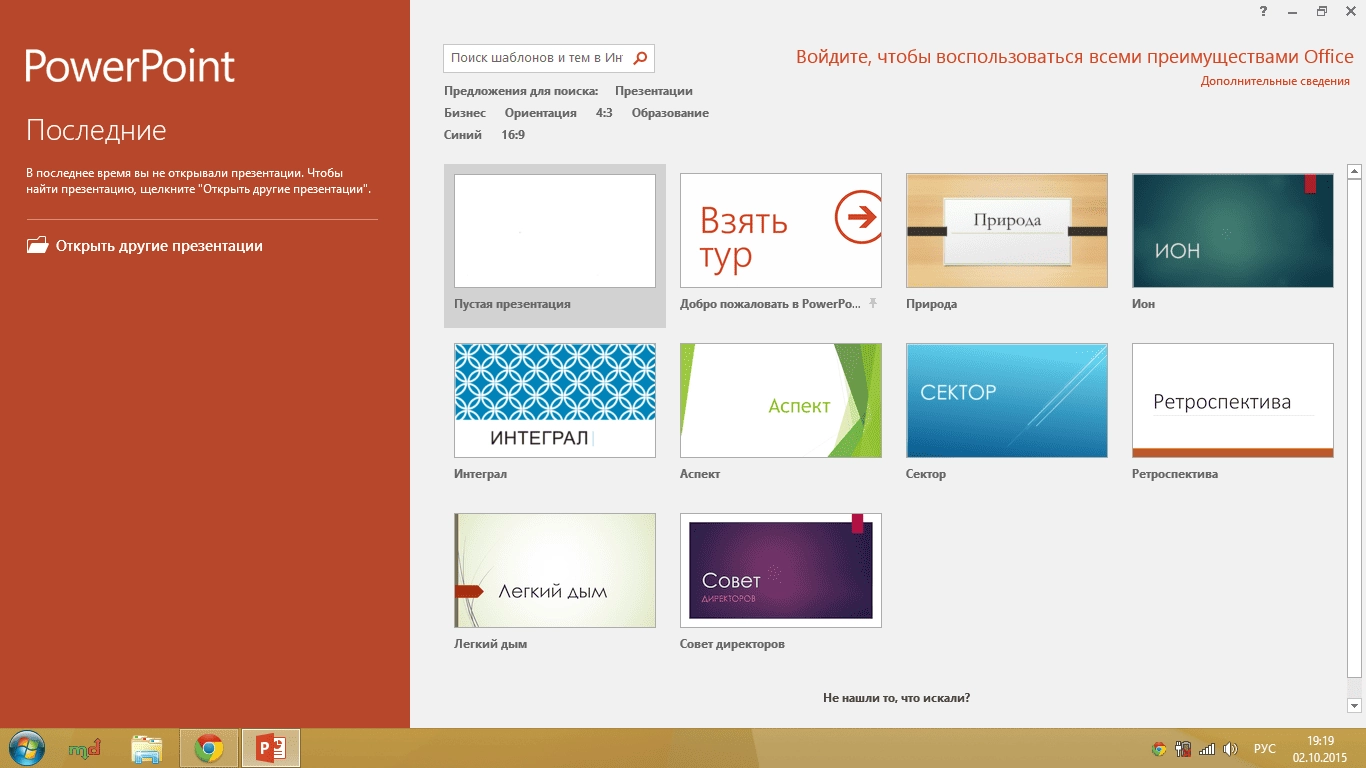The image size is (1366, 768).
Task: Click the volume speaker tray icon
Action: tap(1230, 748)
